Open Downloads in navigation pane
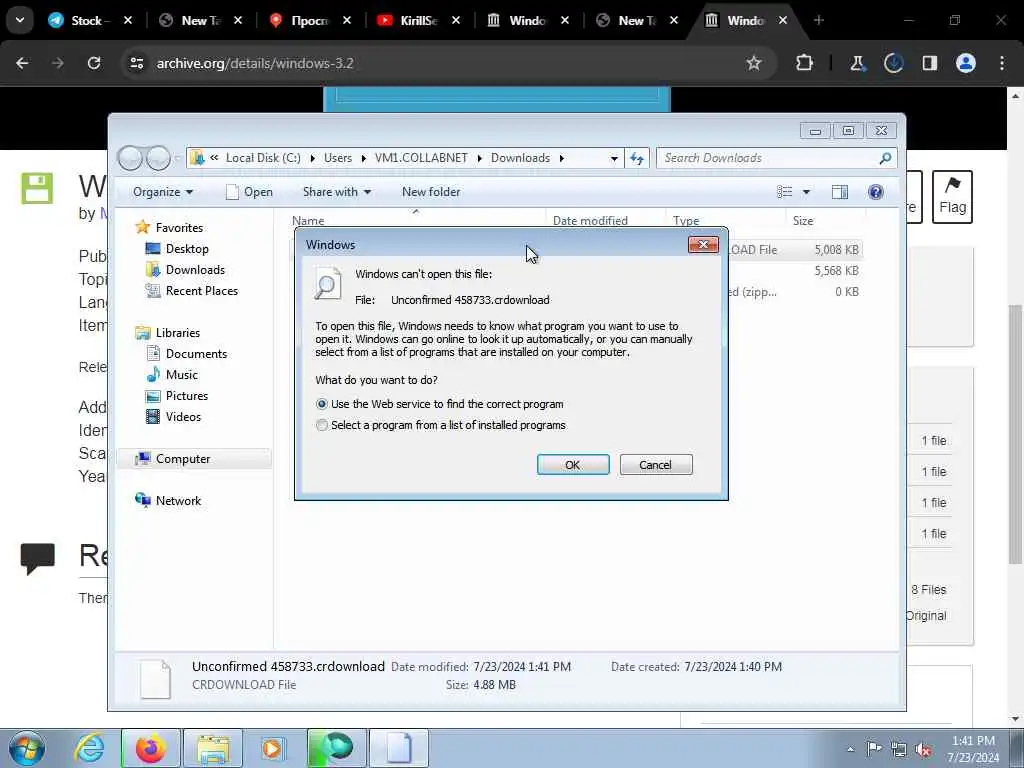The height and width of the screenshot is (768, 1024). tap(195, 270)
